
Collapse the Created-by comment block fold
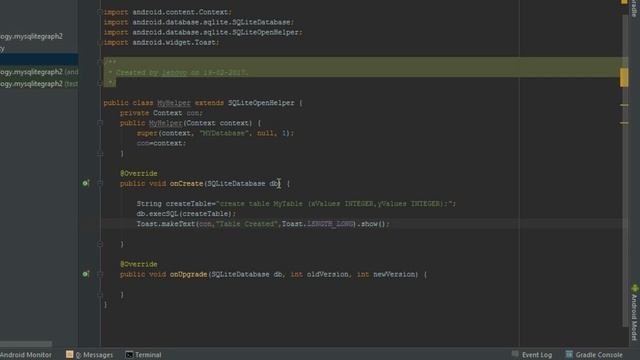coord(100,62)
